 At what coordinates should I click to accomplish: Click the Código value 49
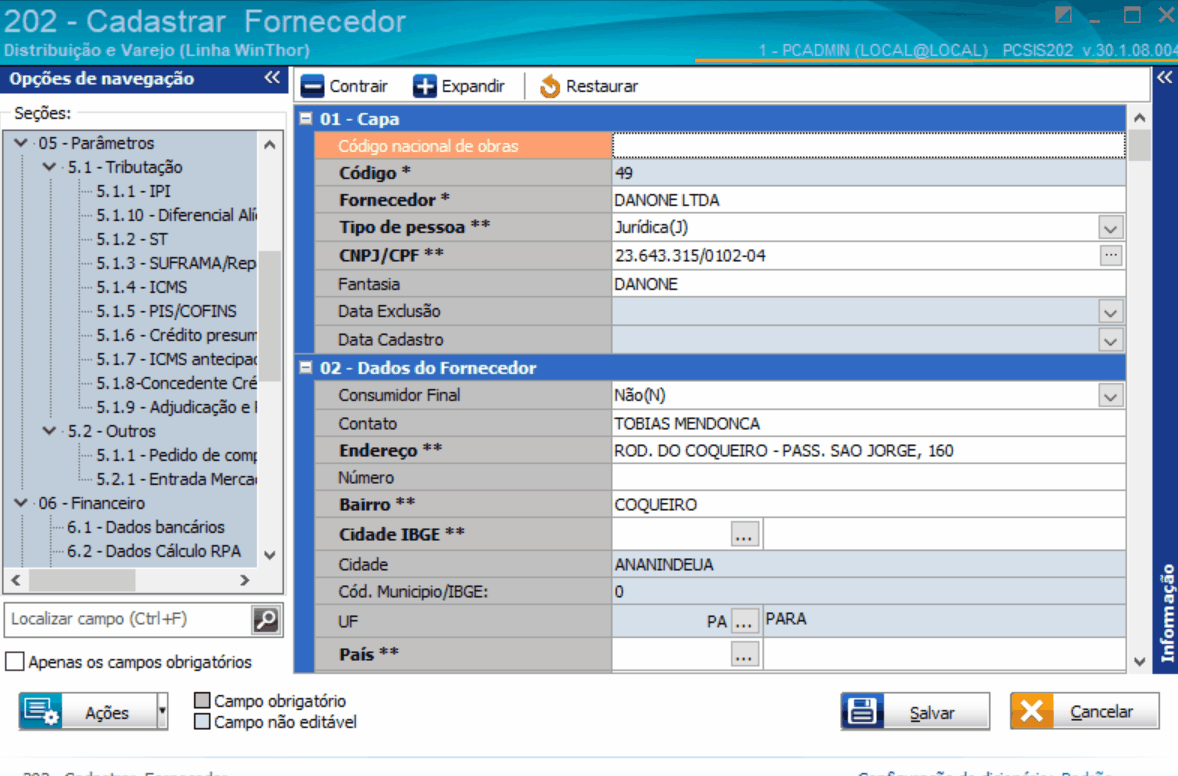[624, 174]
